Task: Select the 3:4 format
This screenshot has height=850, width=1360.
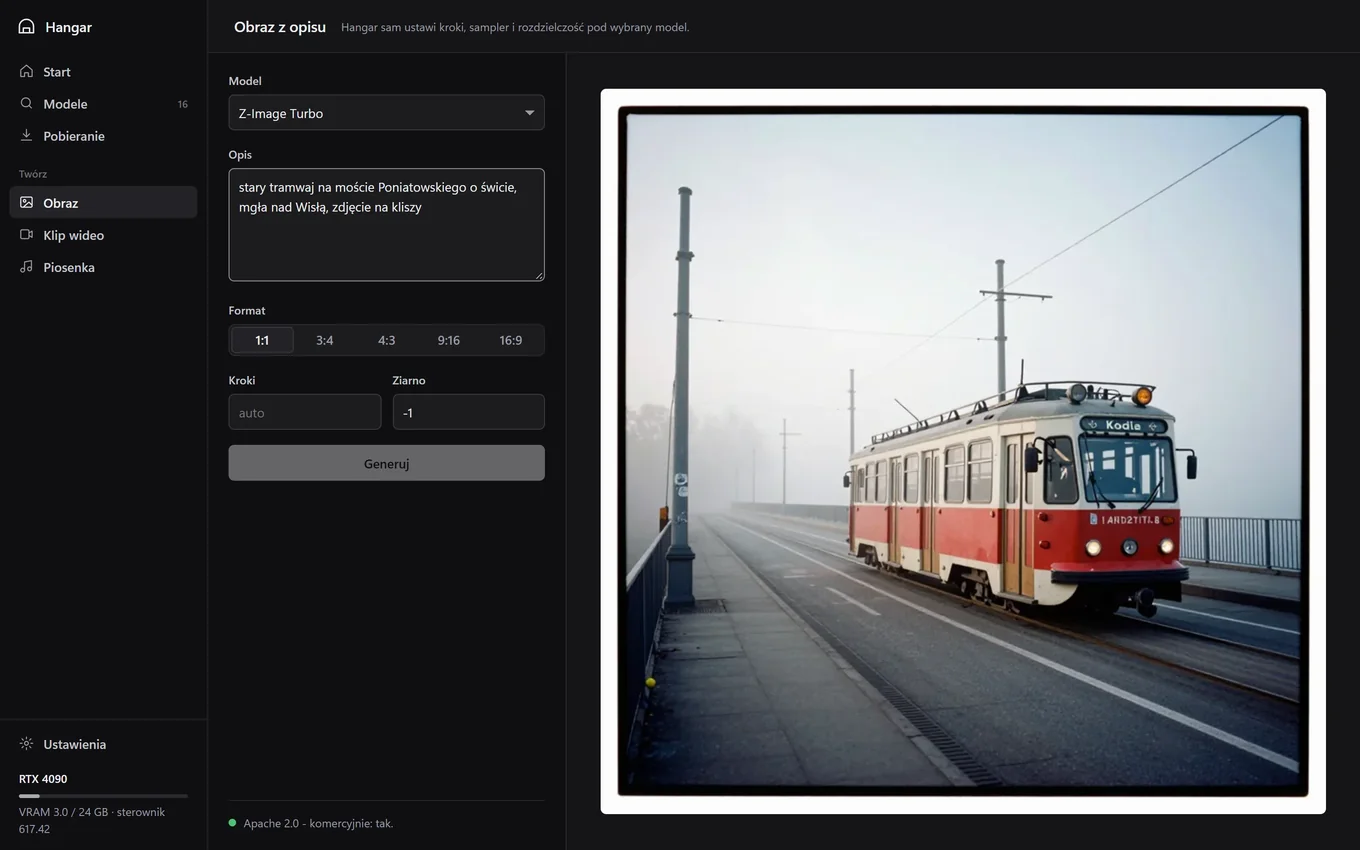Action: (324, 340)
